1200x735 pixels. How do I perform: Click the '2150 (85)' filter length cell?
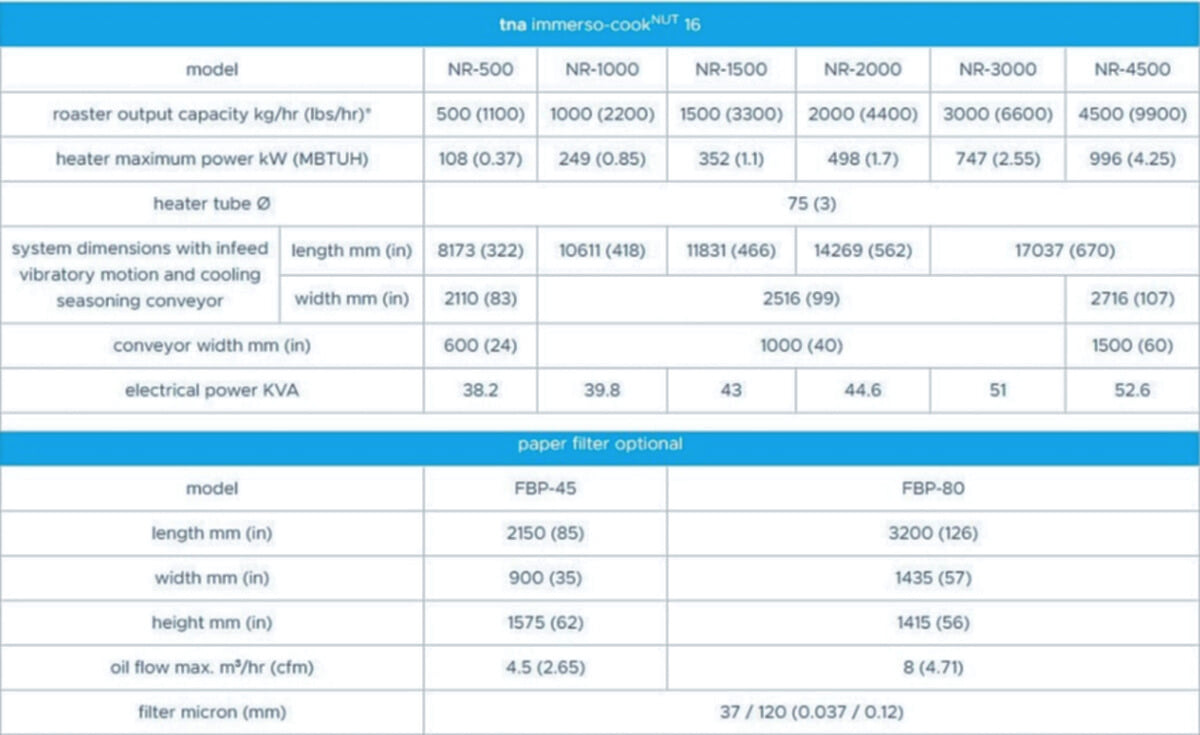(545, 534)
